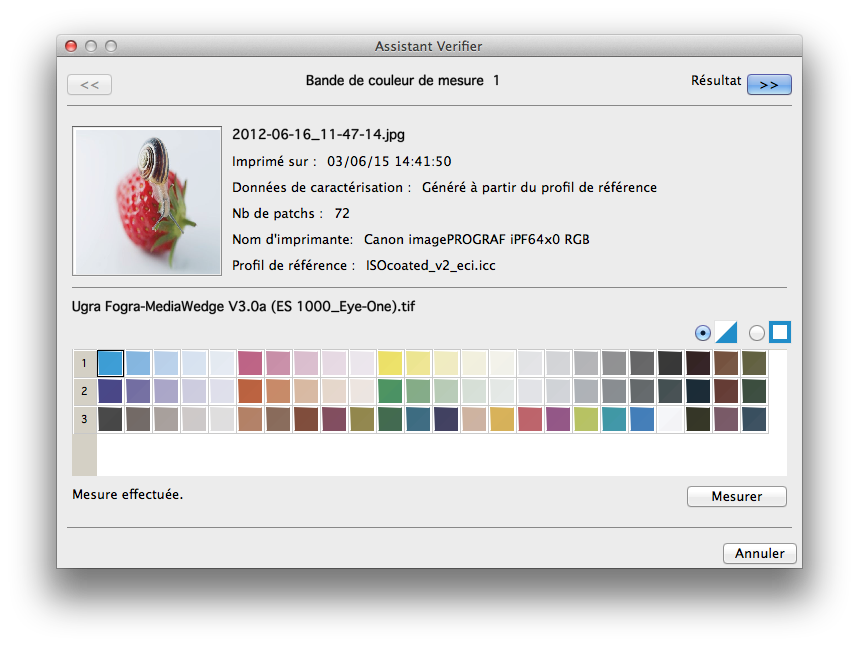This screenshot has height=647, width=859.
Task: Close the Assistant Verifier window
Action: click(x=71, y=46)
